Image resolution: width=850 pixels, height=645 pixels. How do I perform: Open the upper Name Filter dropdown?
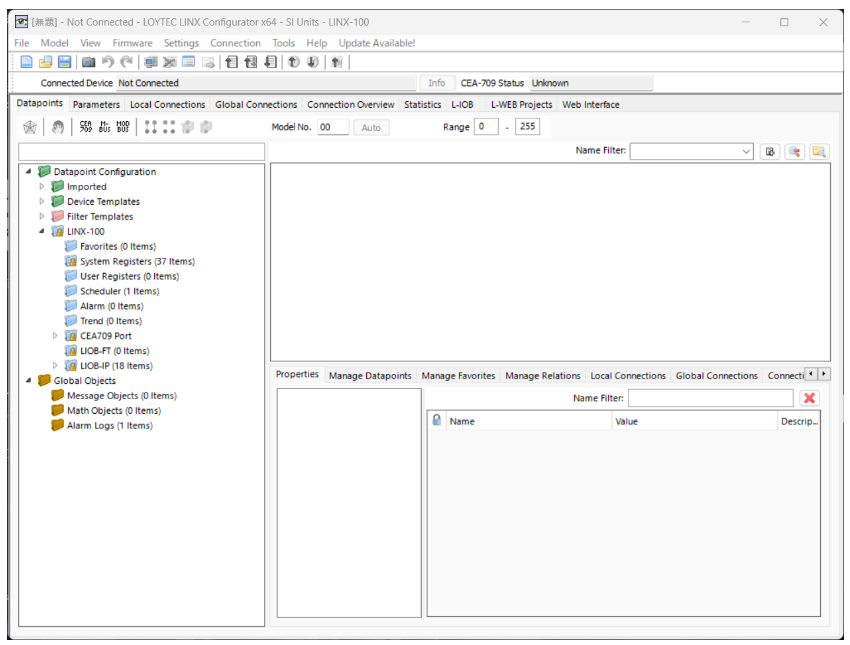click(x=746, y=151)
